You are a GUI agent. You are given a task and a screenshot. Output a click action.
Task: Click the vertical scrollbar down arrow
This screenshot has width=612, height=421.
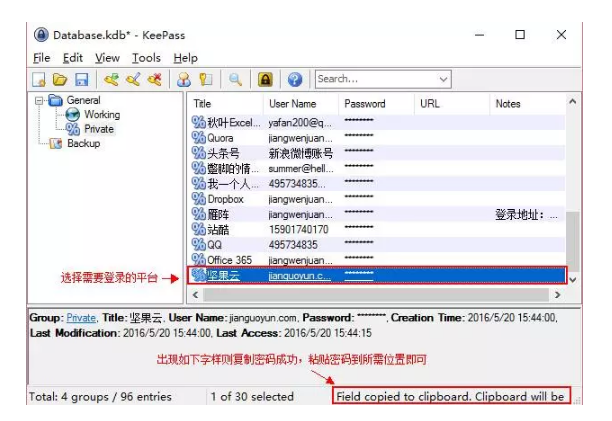pyautogui.click(x=573, y=279)
